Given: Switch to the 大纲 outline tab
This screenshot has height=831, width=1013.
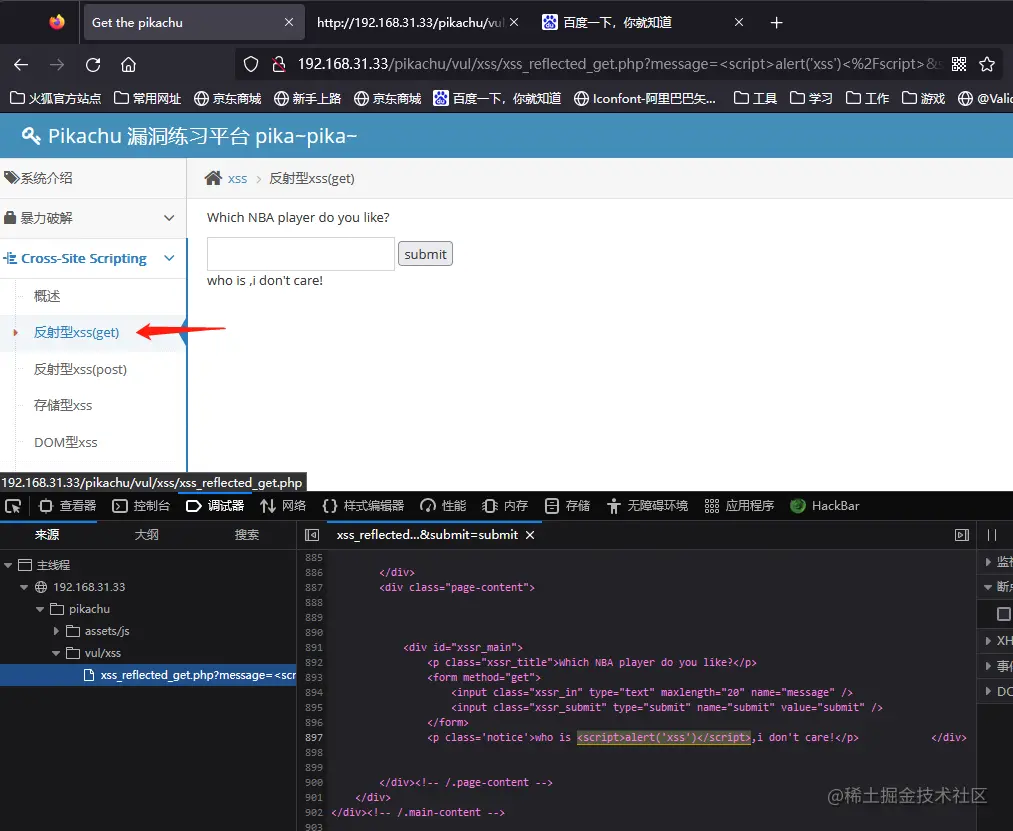Looking at the screenshot, I should tap(147, 534).
